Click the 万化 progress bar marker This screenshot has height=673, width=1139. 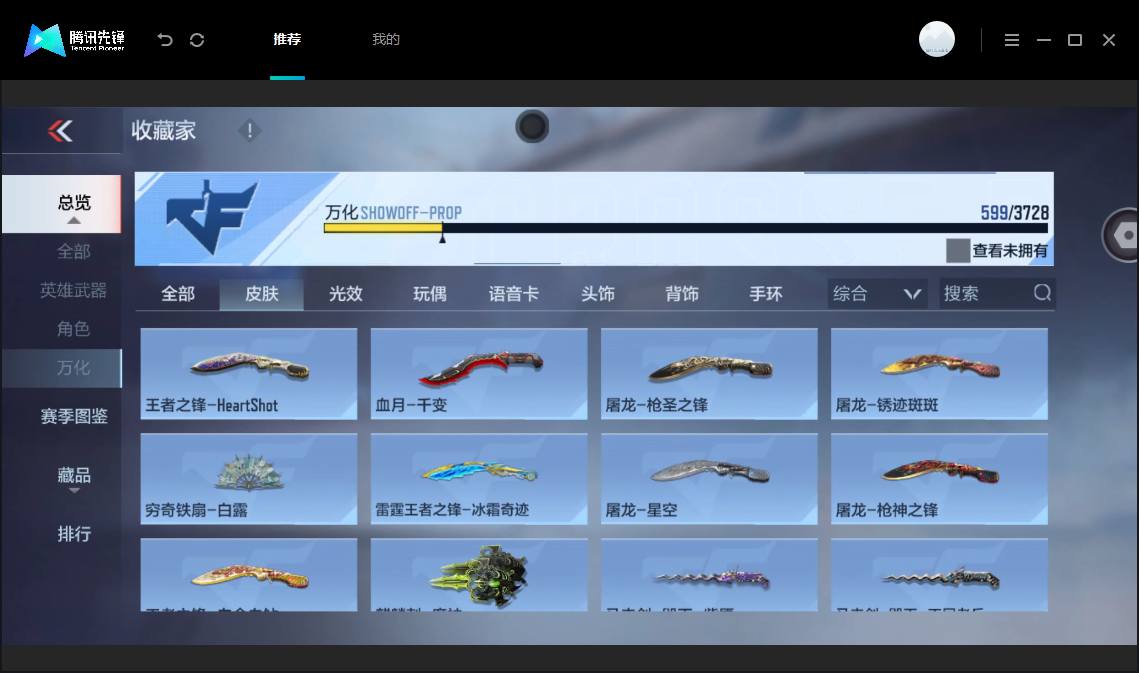[x=442, y=237]
